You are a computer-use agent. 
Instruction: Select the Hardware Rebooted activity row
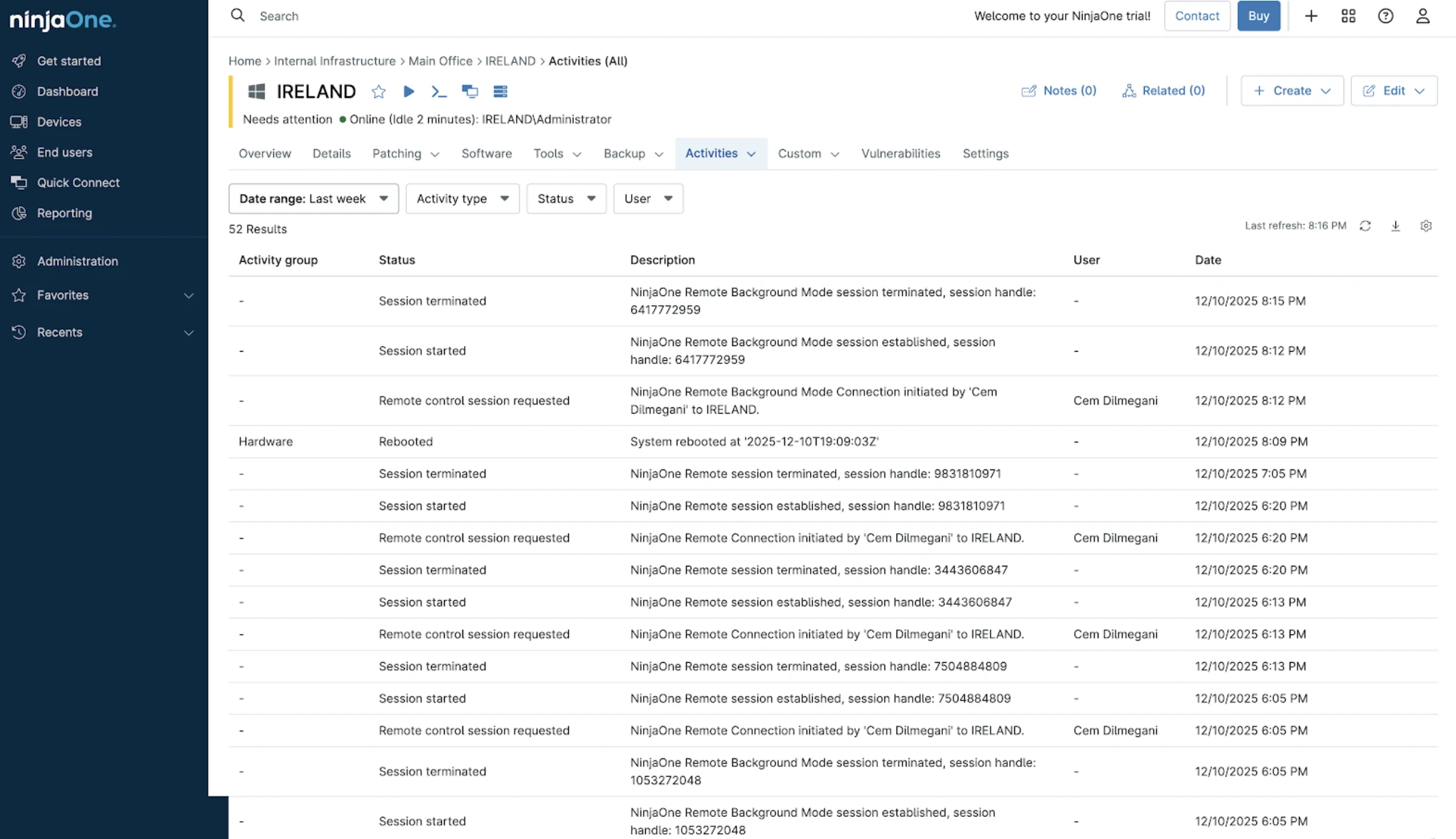pyautogui.click(x=833, y=442)
